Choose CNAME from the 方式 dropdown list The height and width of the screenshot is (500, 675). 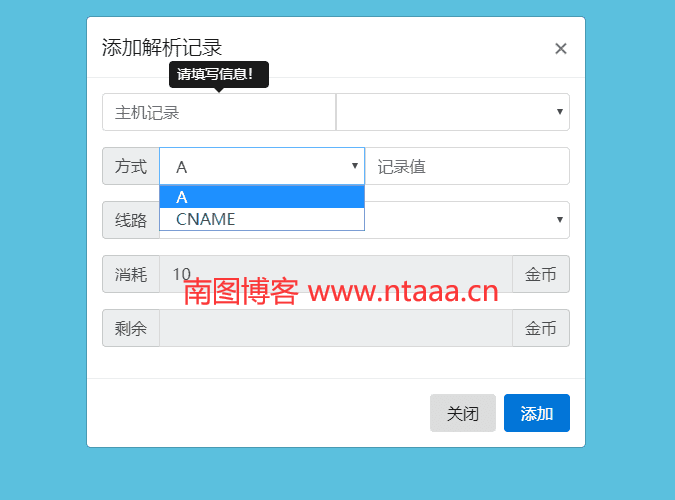click(x=262, y=219)
